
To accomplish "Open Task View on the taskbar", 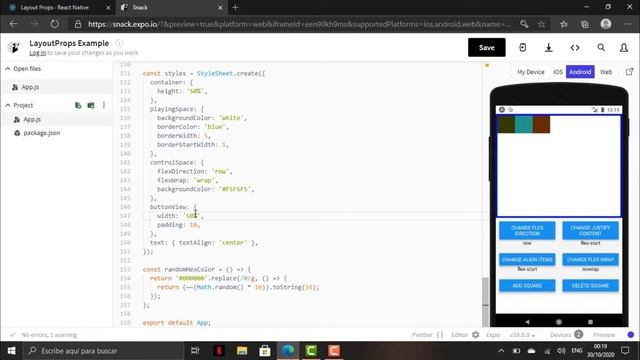I will pos(195,351).
